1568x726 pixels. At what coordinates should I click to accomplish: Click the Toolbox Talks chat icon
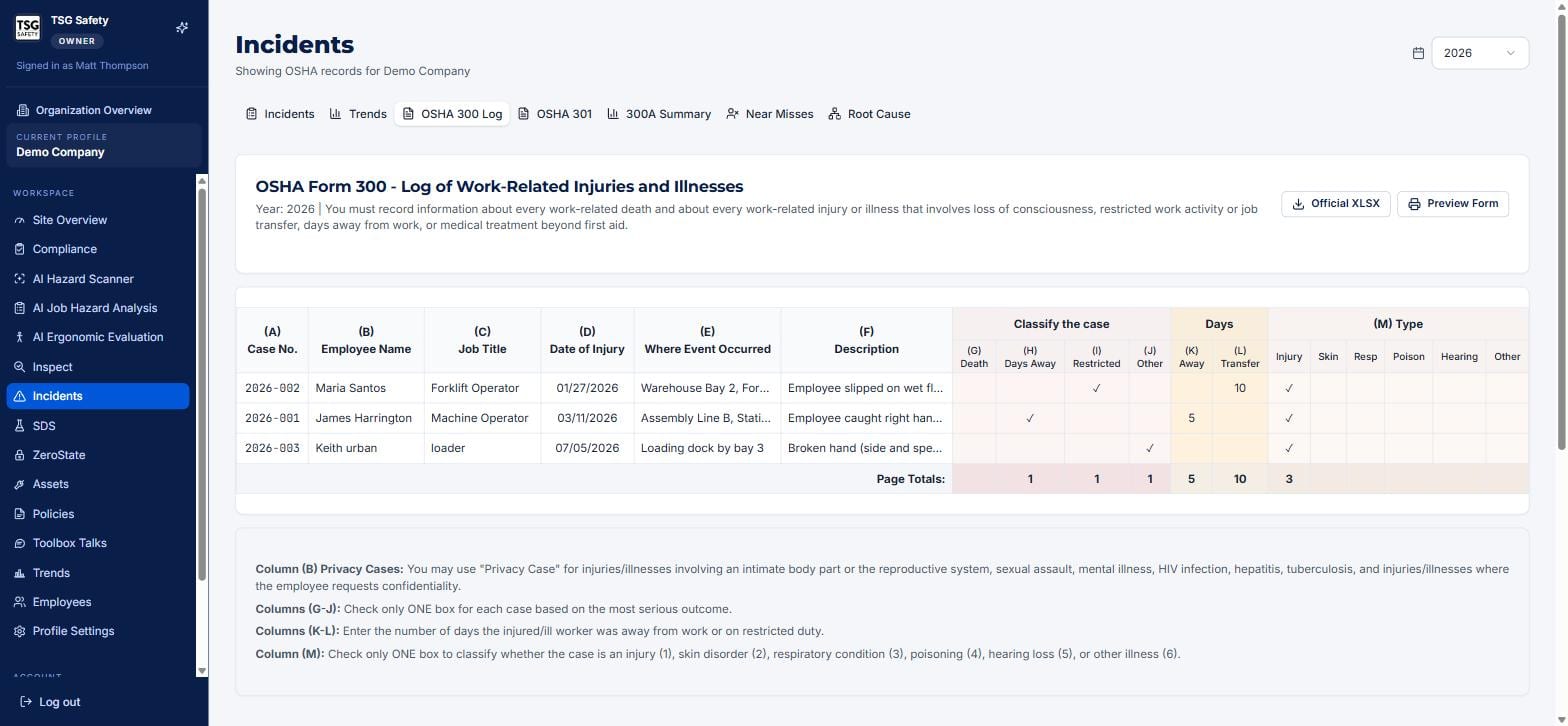[x=19, y=543]
